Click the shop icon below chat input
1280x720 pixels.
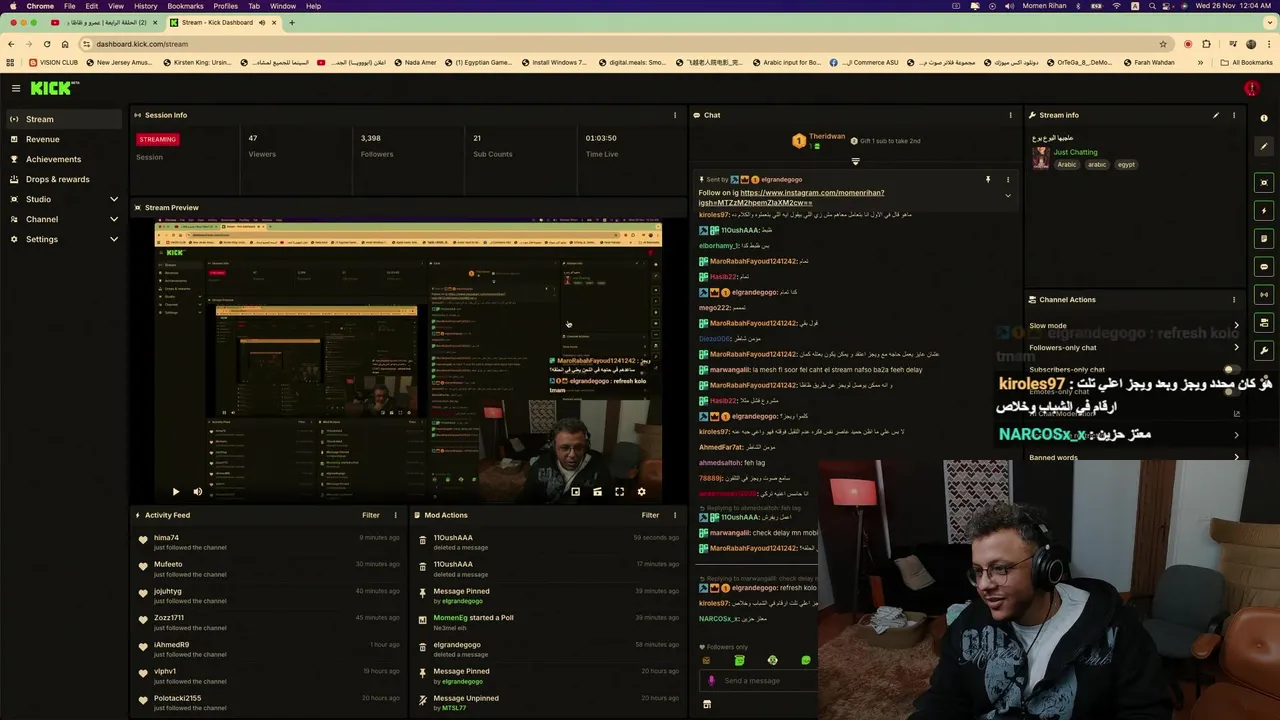coord(706,704)
